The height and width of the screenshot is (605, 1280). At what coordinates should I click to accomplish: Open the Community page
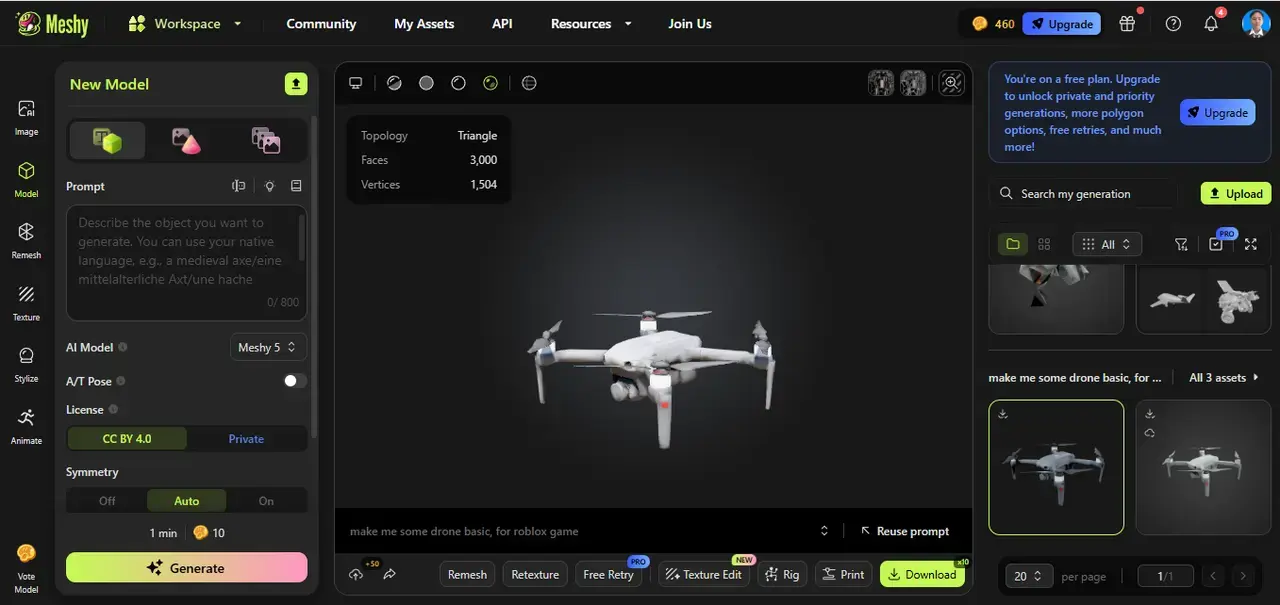pos(321,23)
